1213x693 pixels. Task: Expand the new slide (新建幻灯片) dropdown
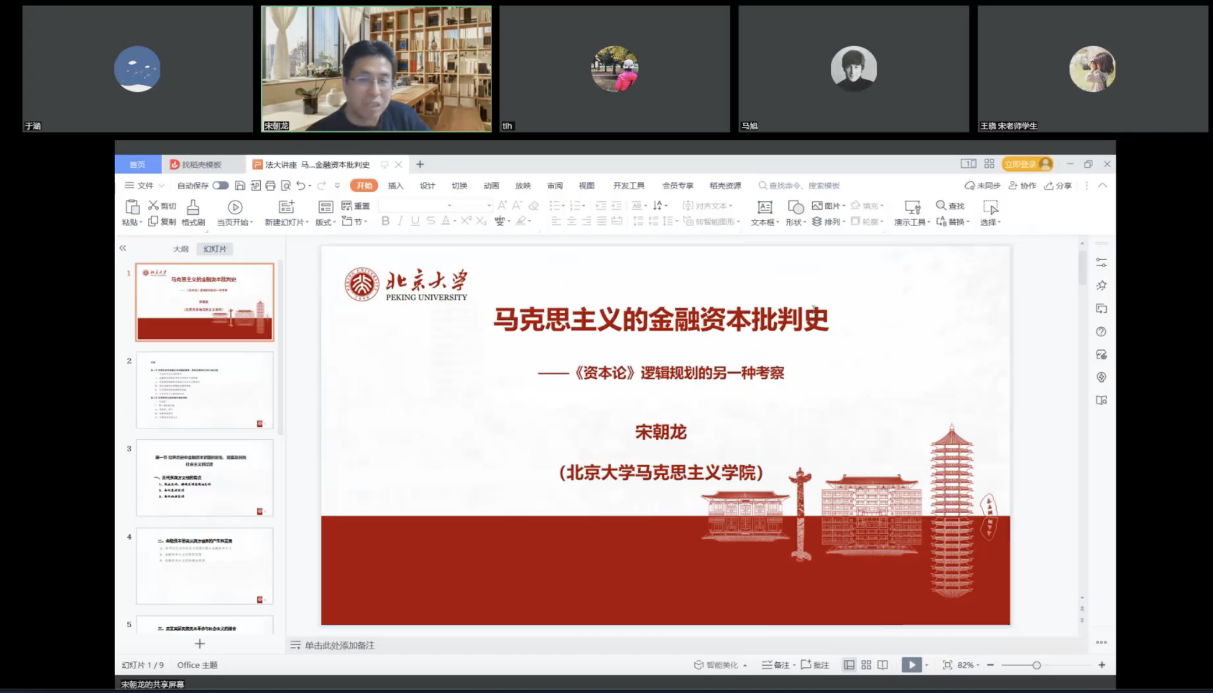[x=287, y=222]
